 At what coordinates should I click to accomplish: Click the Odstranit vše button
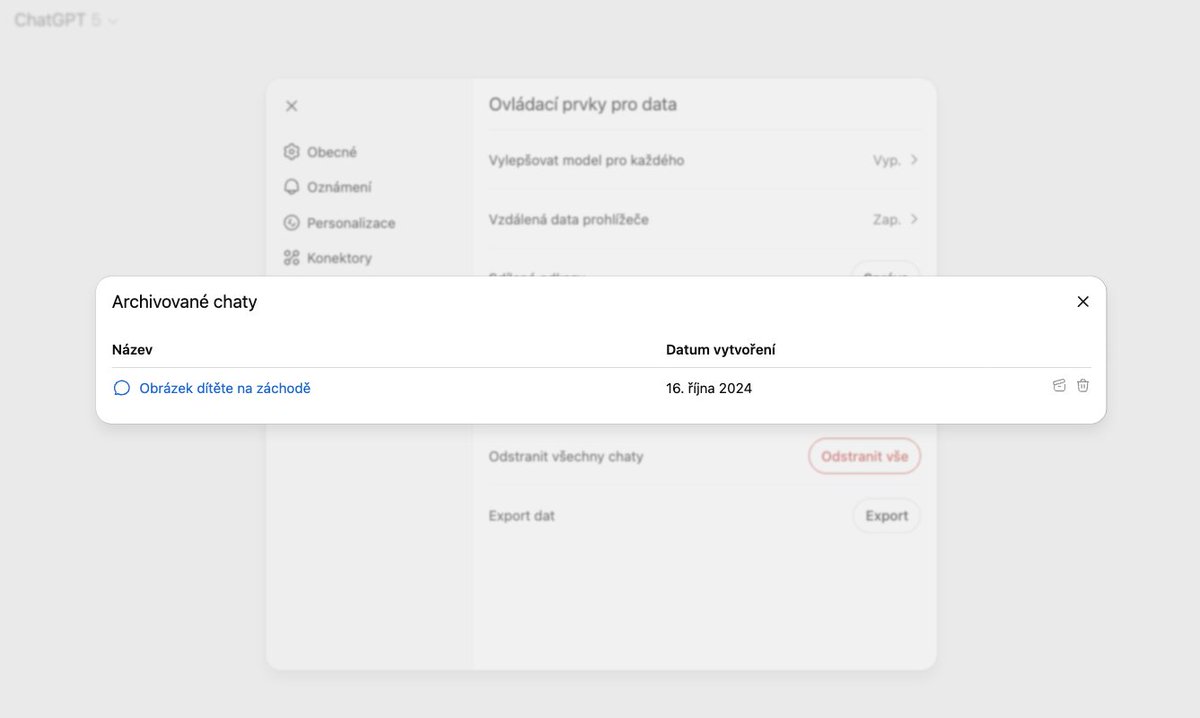coord(865,456)
